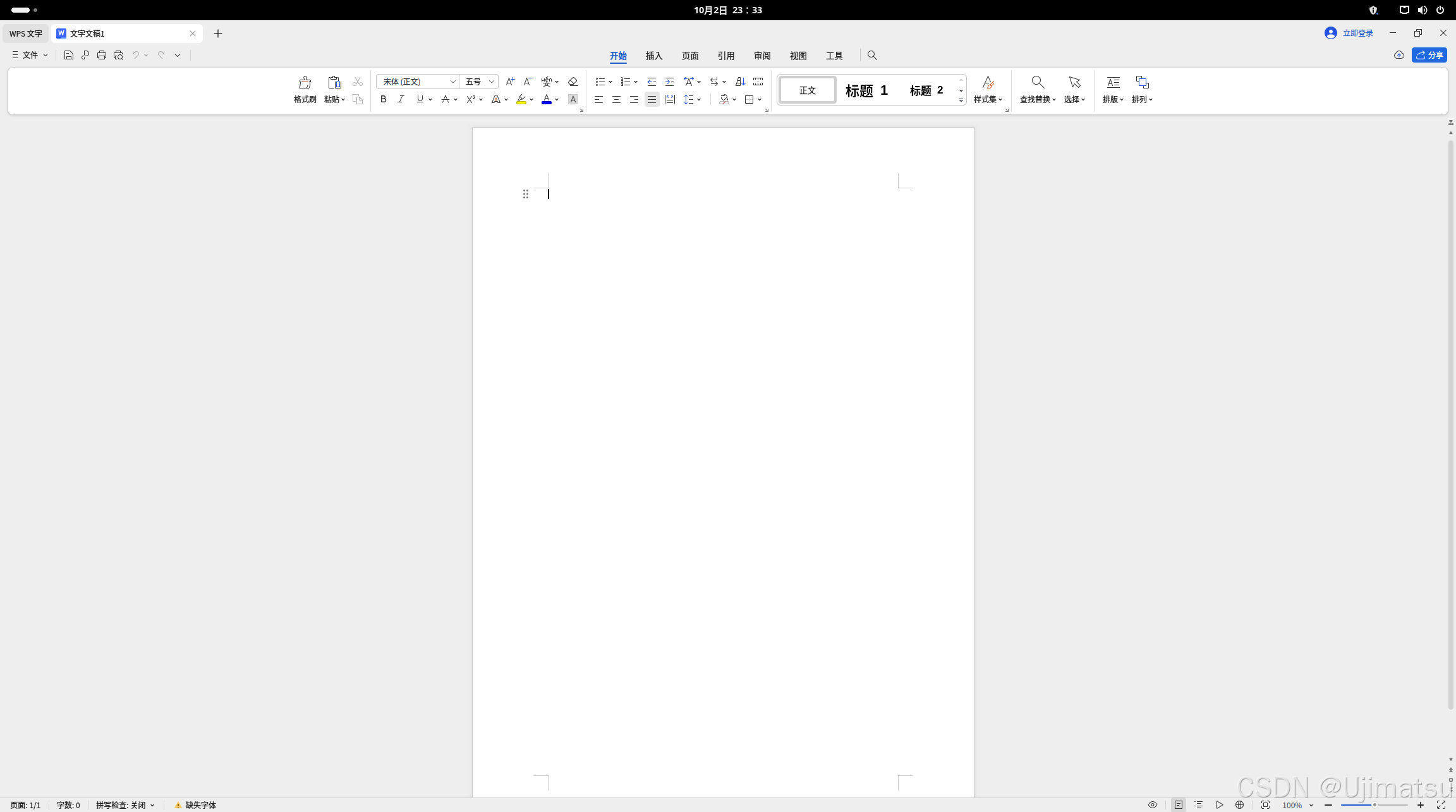Click the increase indent icon

(x=669, y=82)
